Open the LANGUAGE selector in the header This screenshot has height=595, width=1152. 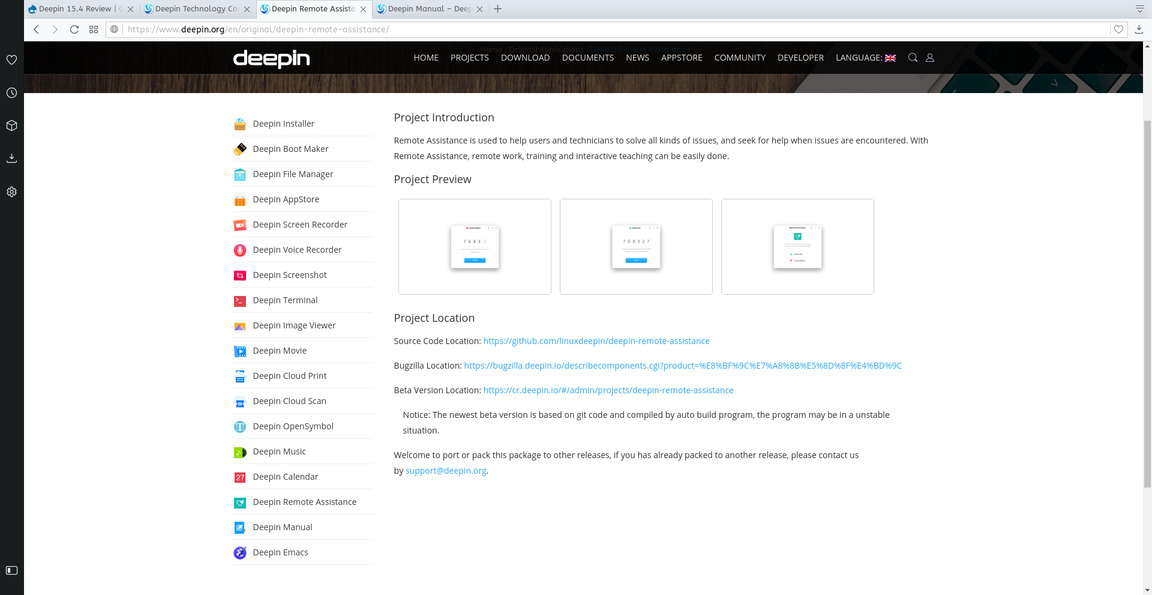pos(865,57)
